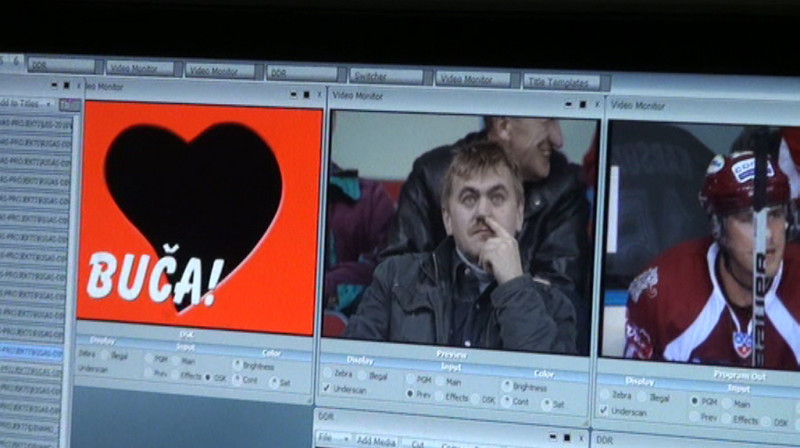Enable Underscan checkbox in the Preview monitor

pos(327,388)
